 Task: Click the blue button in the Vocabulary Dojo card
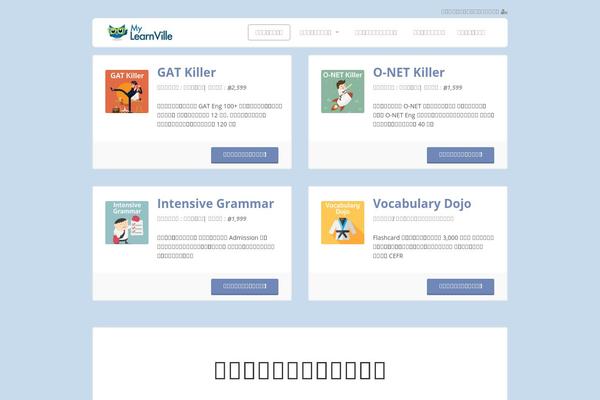click(x=460, y=287)
